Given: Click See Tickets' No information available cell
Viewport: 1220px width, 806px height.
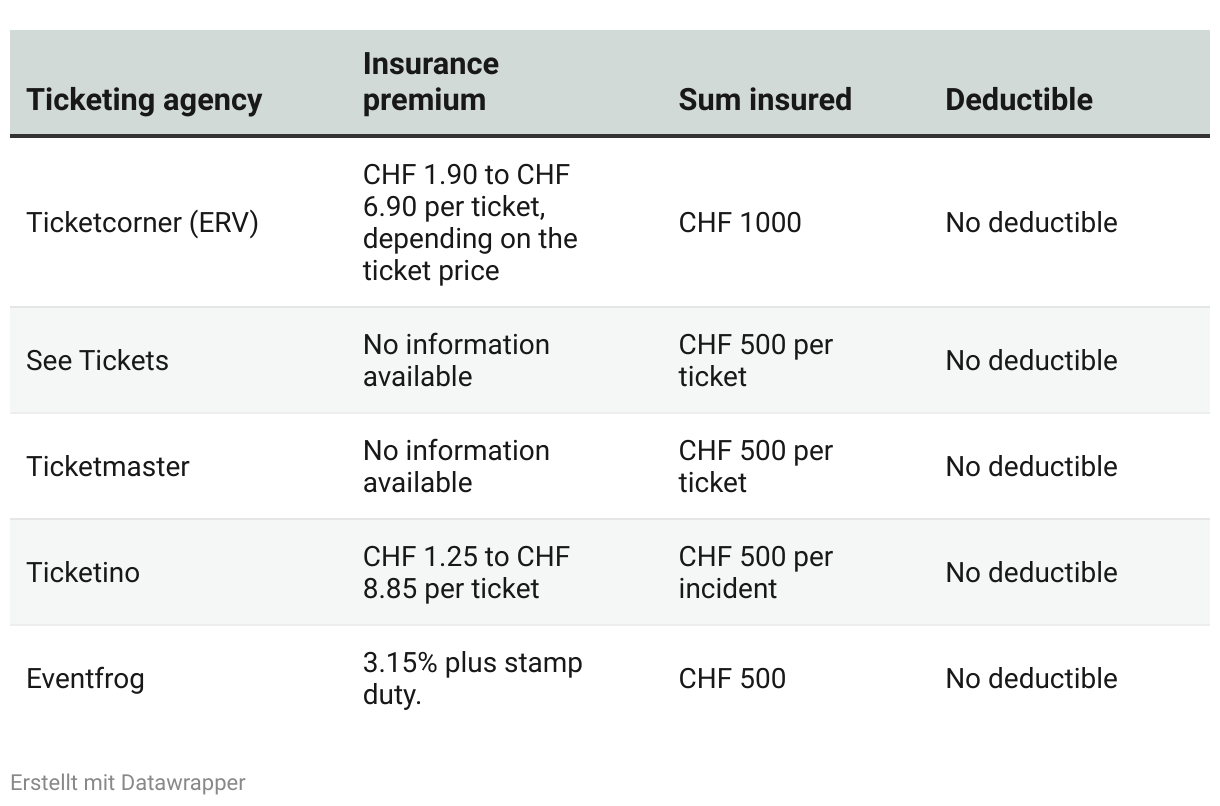Looking at the screenshot, I should pos(456,360).
